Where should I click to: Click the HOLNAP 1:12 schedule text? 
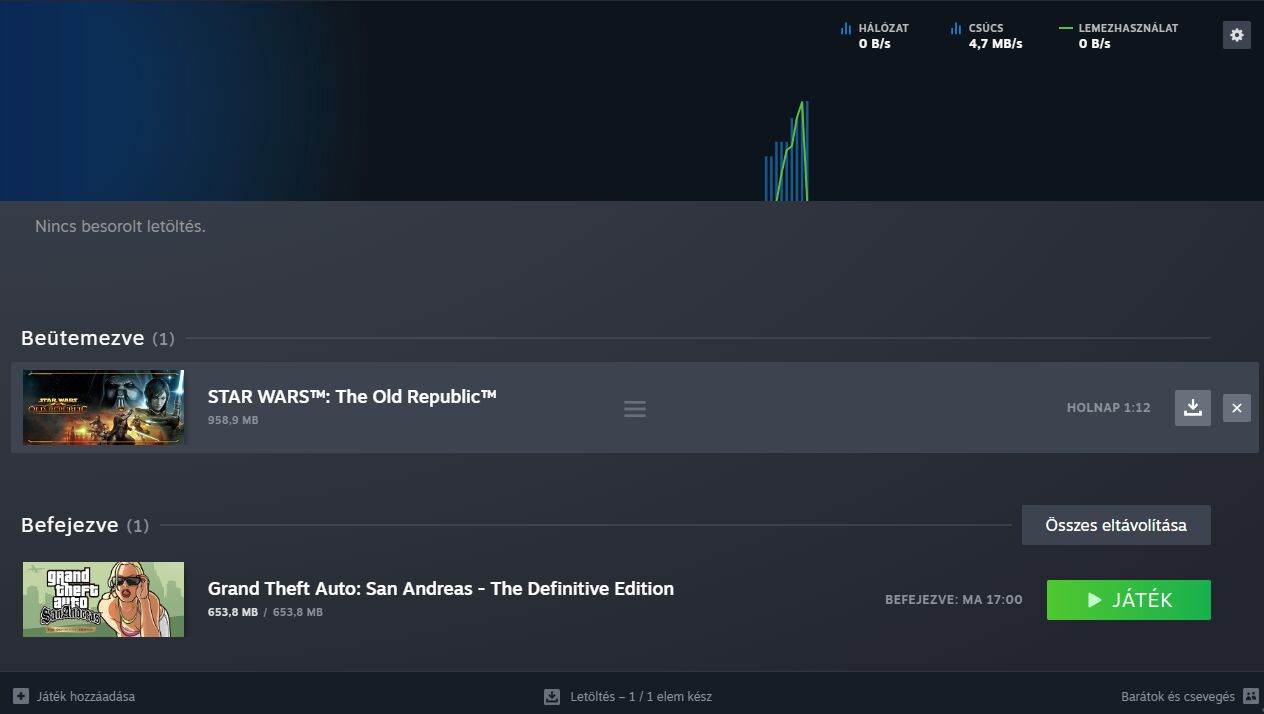click(x=1109, y=408)
